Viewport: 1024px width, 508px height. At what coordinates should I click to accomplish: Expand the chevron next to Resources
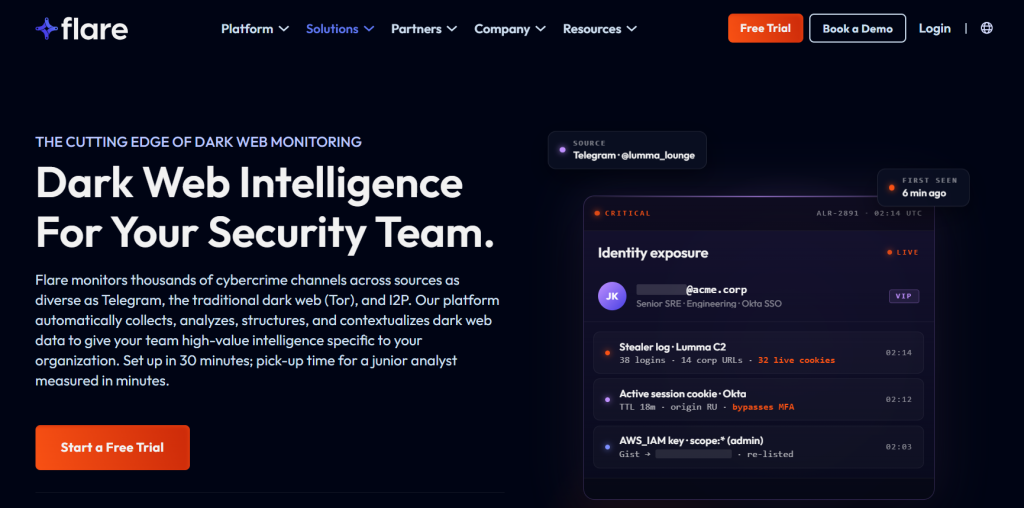tap(632, 29)
